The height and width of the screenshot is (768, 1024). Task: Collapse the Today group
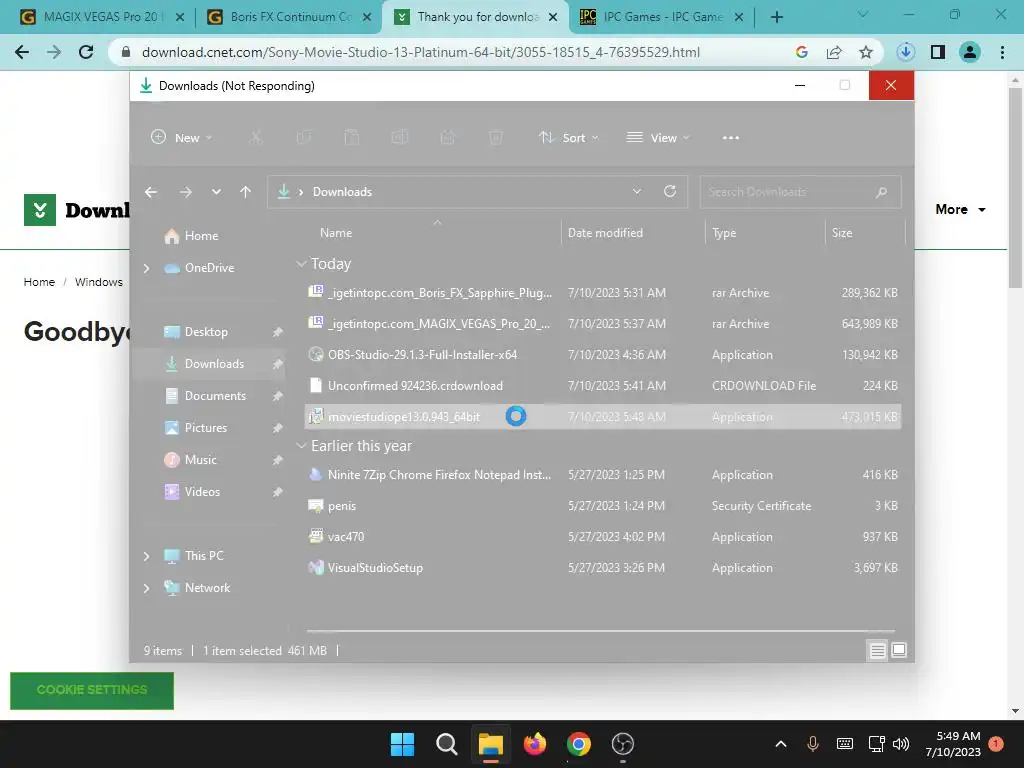coord(301,264)
